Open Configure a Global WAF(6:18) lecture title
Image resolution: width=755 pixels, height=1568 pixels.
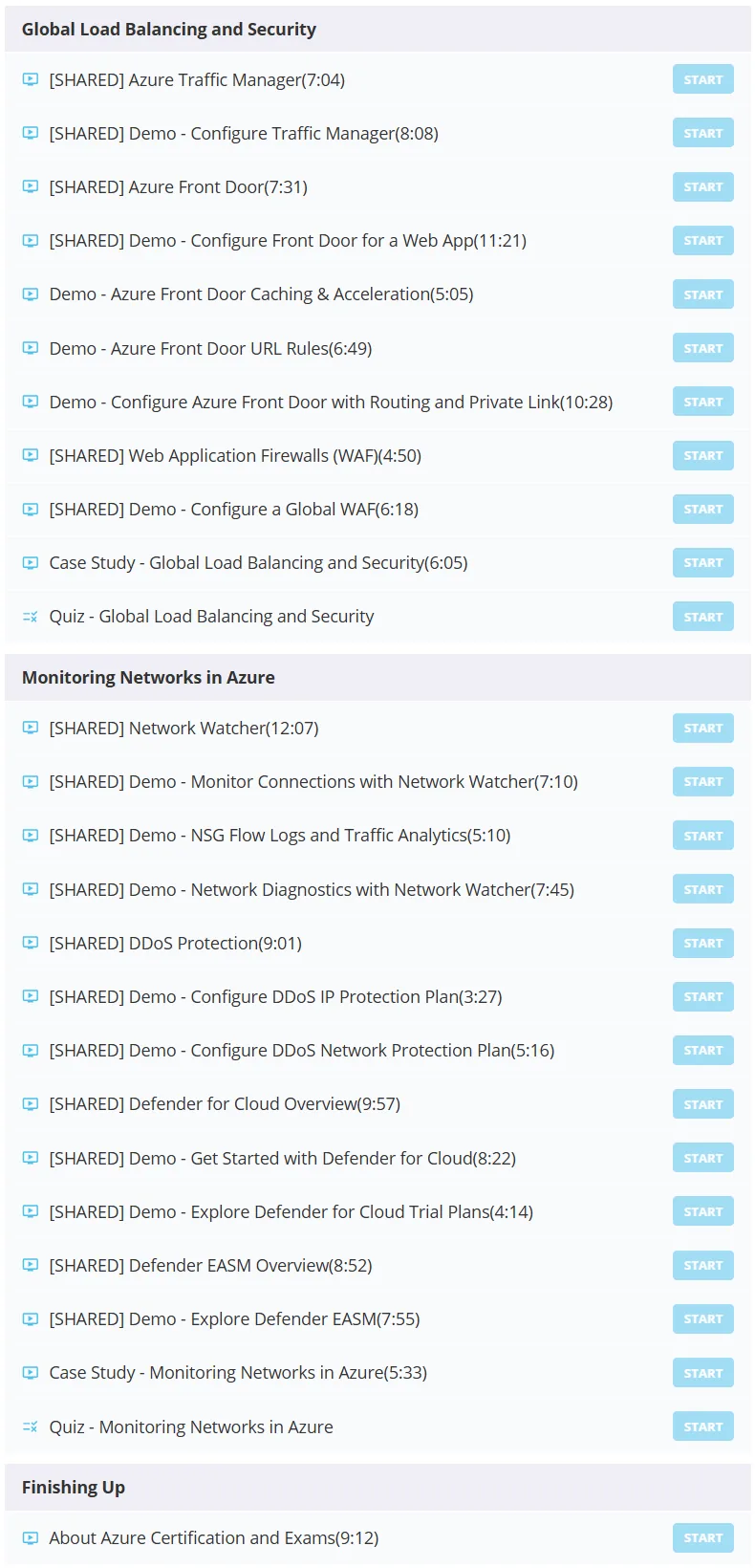234,509
